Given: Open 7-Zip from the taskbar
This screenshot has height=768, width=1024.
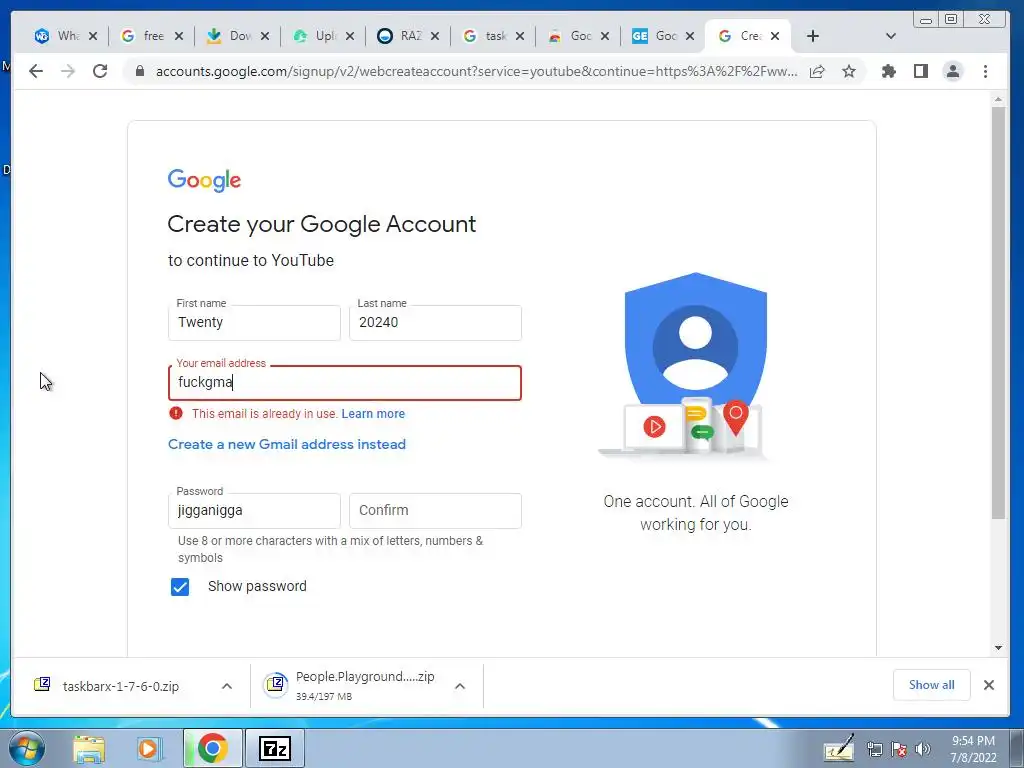Looking at the screenshot, I should (274, 748).
